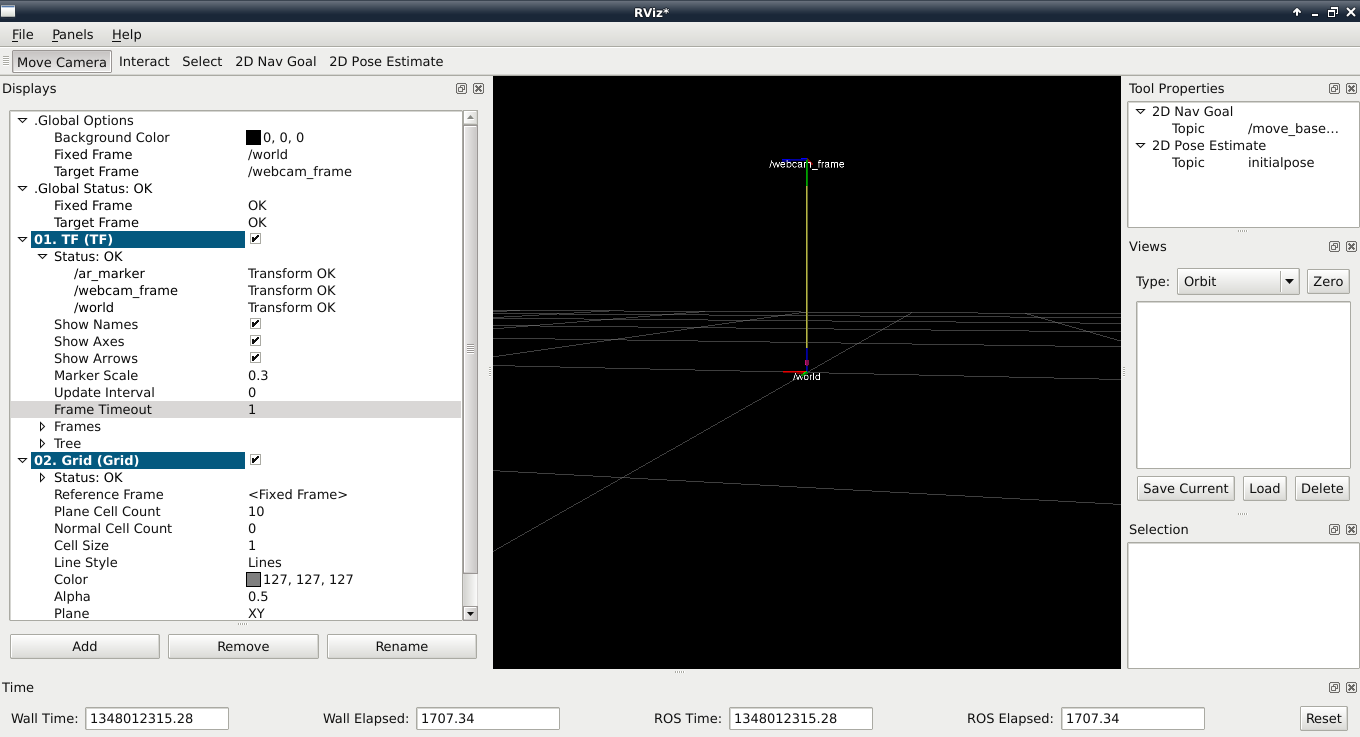Uncheck Show Names option
This screenshot has width=1360, height=737.
click(x=255, y=325)
